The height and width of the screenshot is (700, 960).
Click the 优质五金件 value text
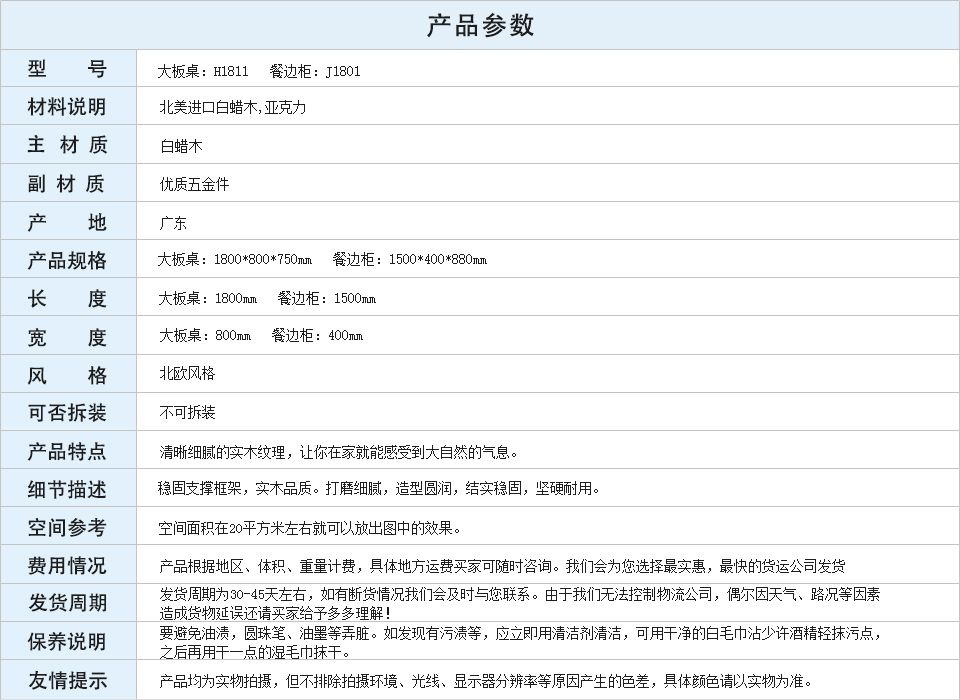[x=194, y=184]
